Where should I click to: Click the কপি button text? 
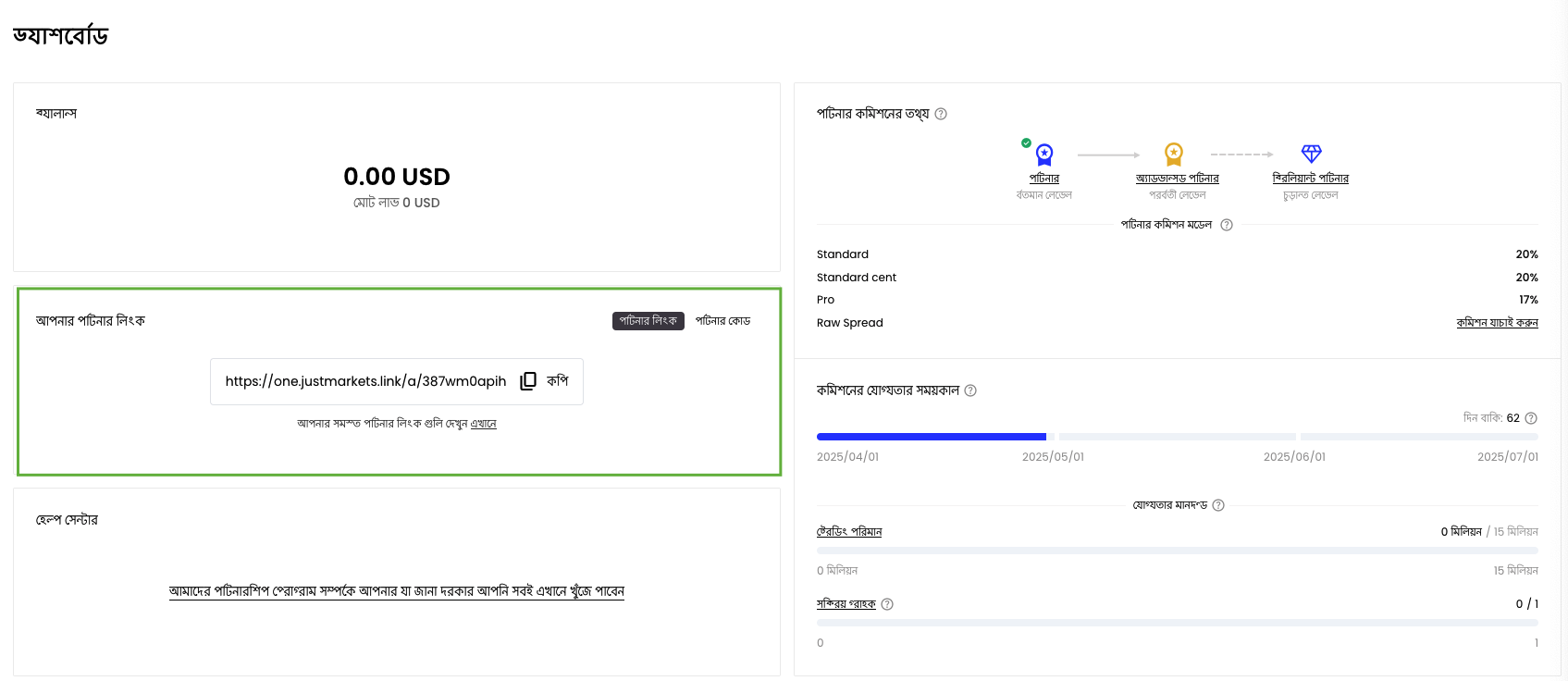point(558,381)
